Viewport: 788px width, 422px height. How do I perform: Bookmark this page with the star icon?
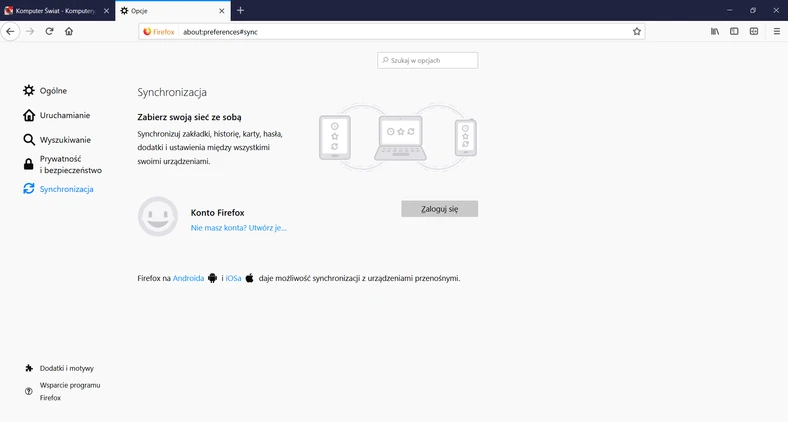coord(636,31)
